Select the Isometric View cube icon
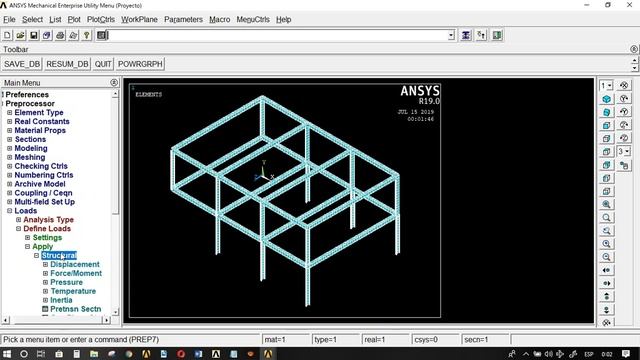Image resolution: width=640 pixels, height=360 pixels. click(607, 99)
